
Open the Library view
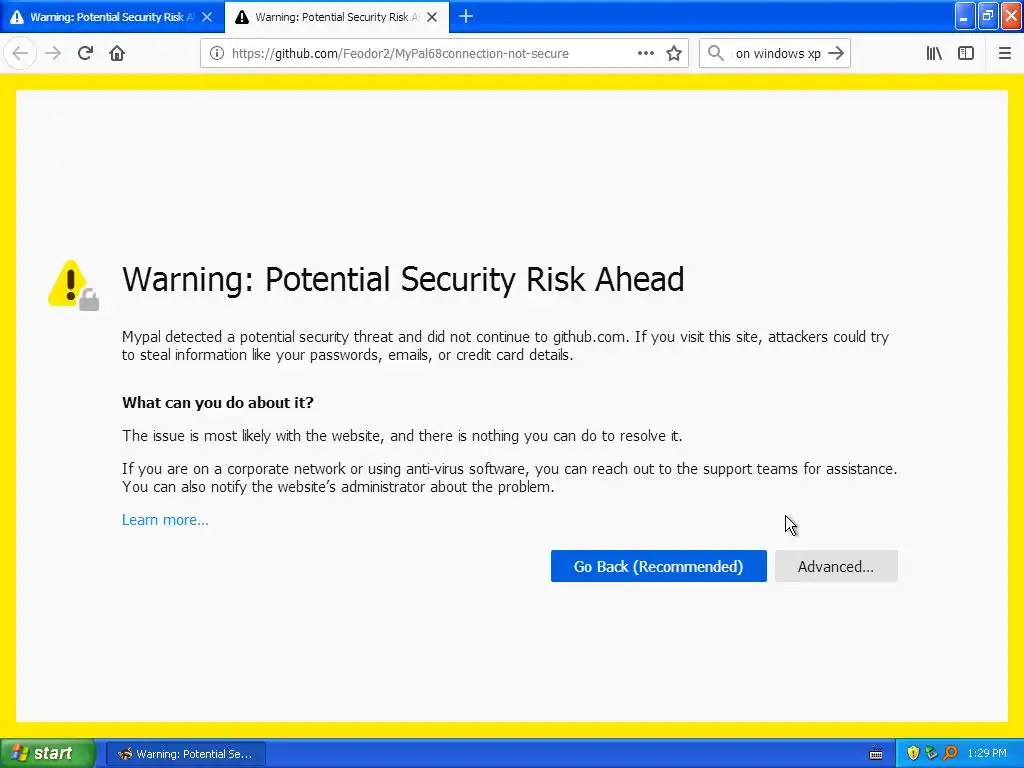(x=934, y=53)
